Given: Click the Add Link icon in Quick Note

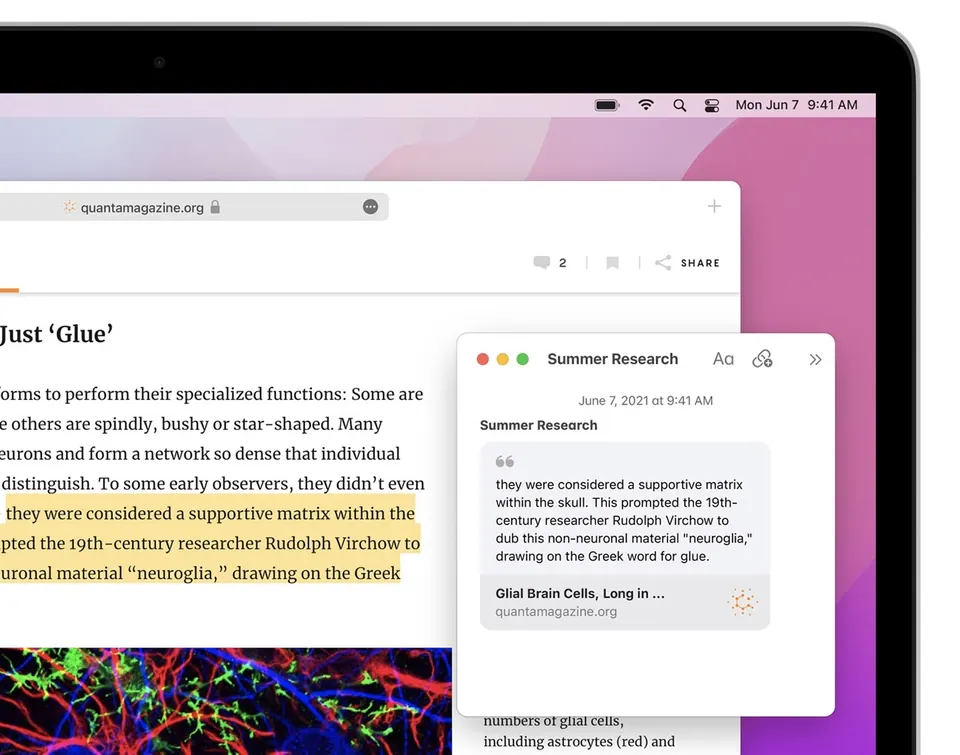Looking at the screenshot, I should (x=762, y=359).
